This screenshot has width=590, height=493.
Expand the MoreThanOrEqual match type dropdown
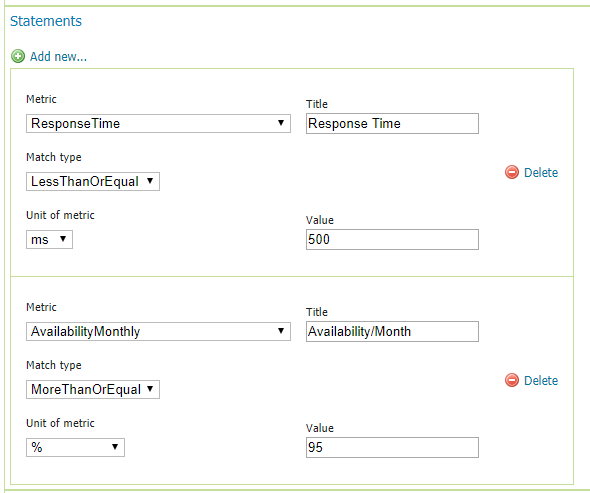coord(93,389)
